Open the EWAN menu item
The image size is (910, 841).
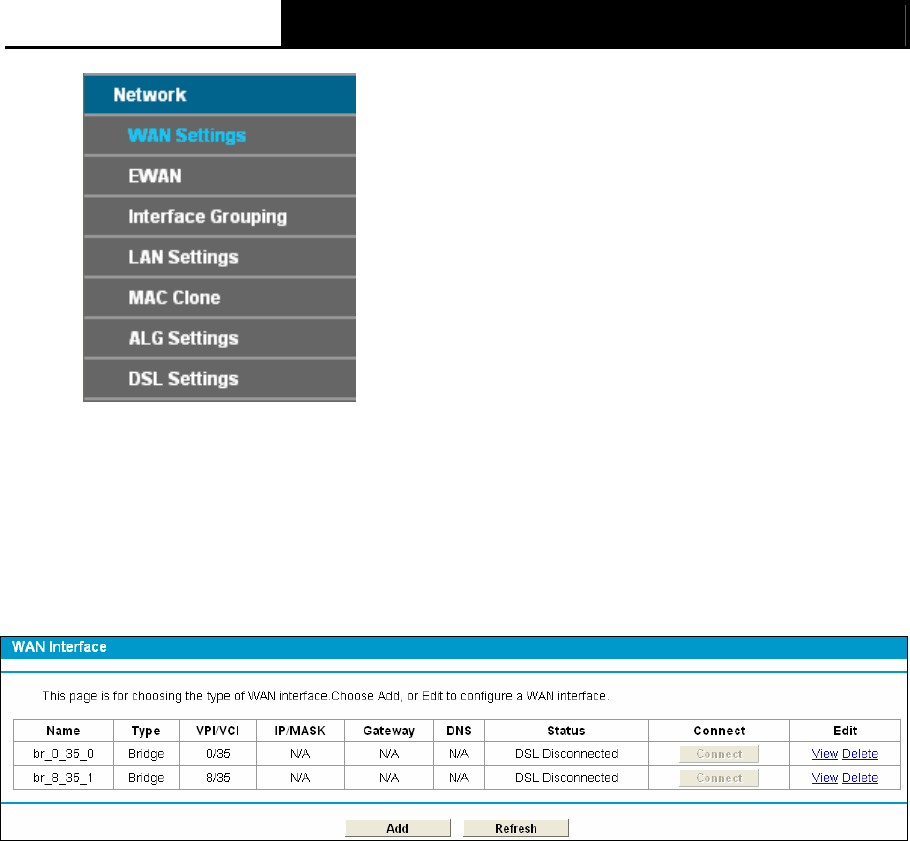pyautogui.click(x=219, y=176)
